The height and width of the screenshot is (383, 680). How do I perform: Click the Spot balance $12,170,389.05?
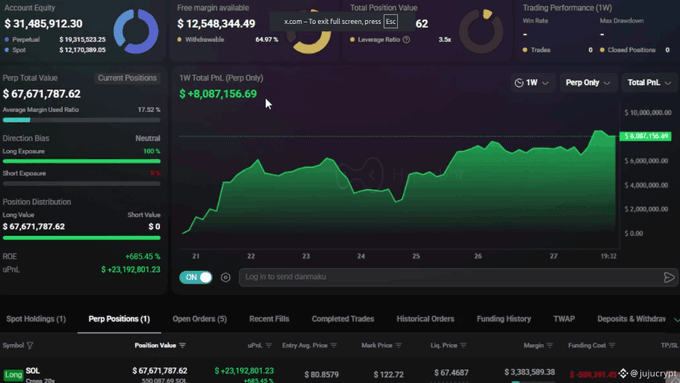click(82, 50)
